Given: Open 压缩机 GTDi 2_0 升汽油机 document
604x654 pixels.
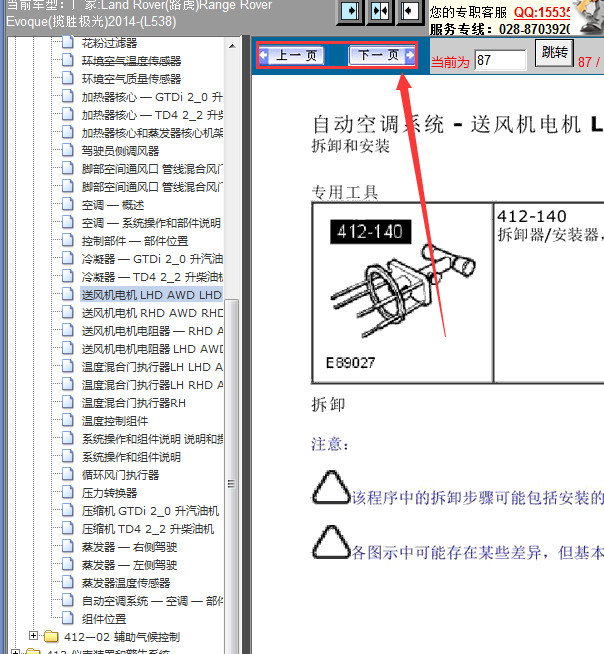Looking at the screenshot, I should click(150, 511).
